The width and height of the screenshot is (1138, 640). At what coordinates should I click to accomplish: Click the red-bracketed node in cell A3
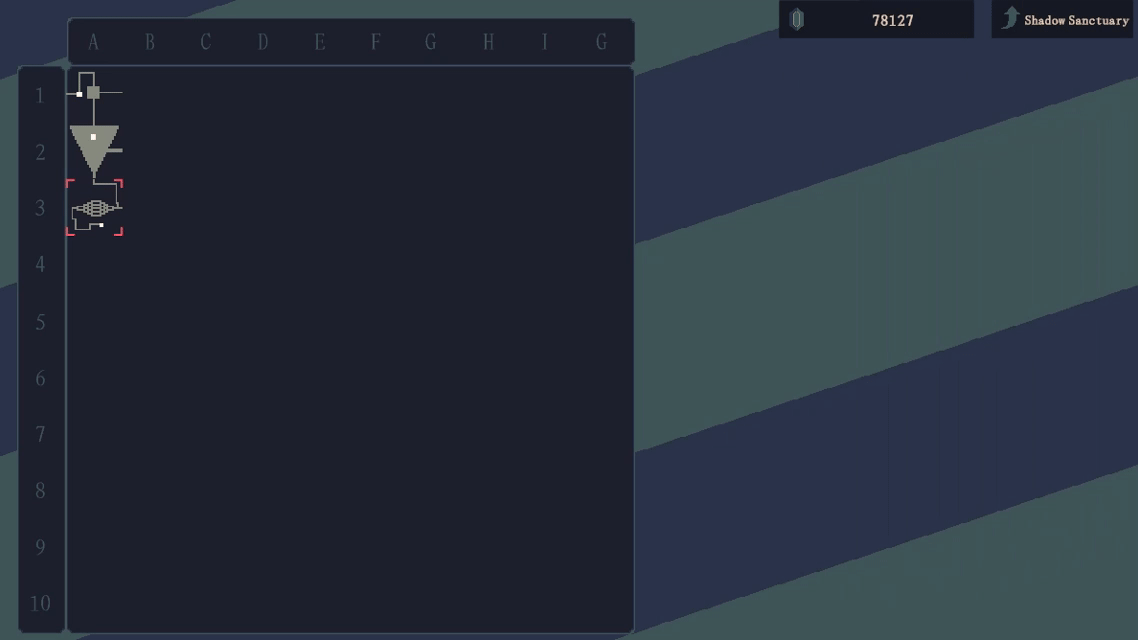tap(94, 208)
